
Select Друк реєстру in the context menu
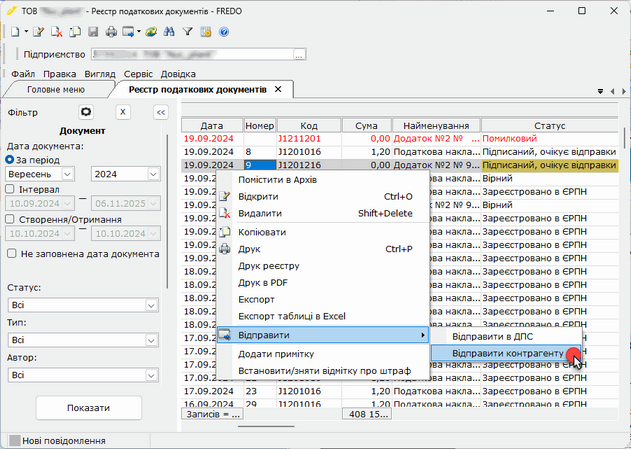click(x=323, y=266)
